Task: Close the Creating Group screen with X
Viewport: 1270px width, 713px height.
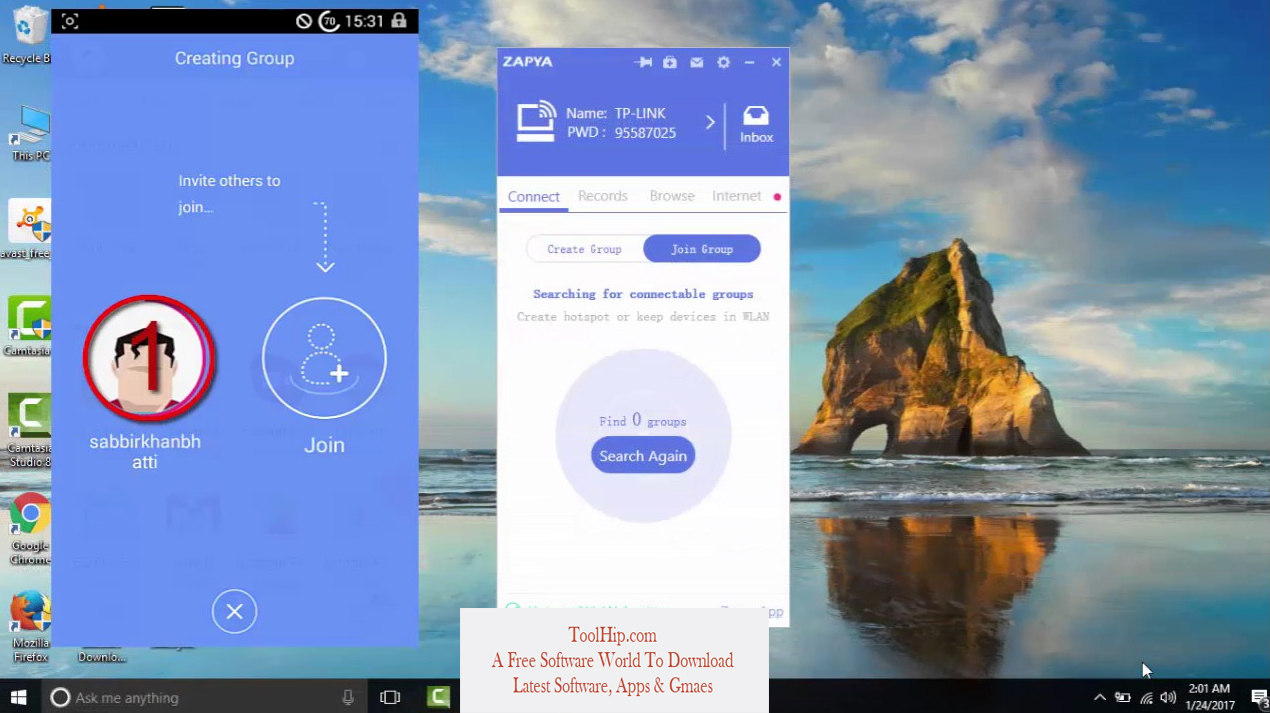Action: point(234,611)
